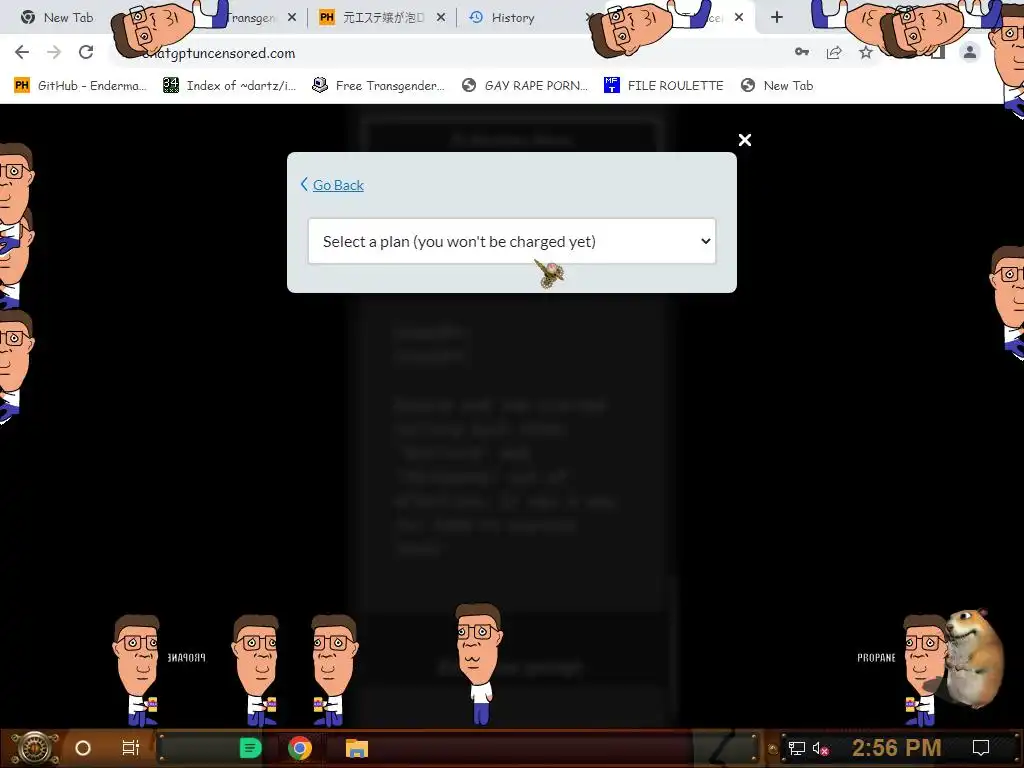This screenshot has height=768, width=1024.
Task: Open the notification center icon
Action: 981,748
